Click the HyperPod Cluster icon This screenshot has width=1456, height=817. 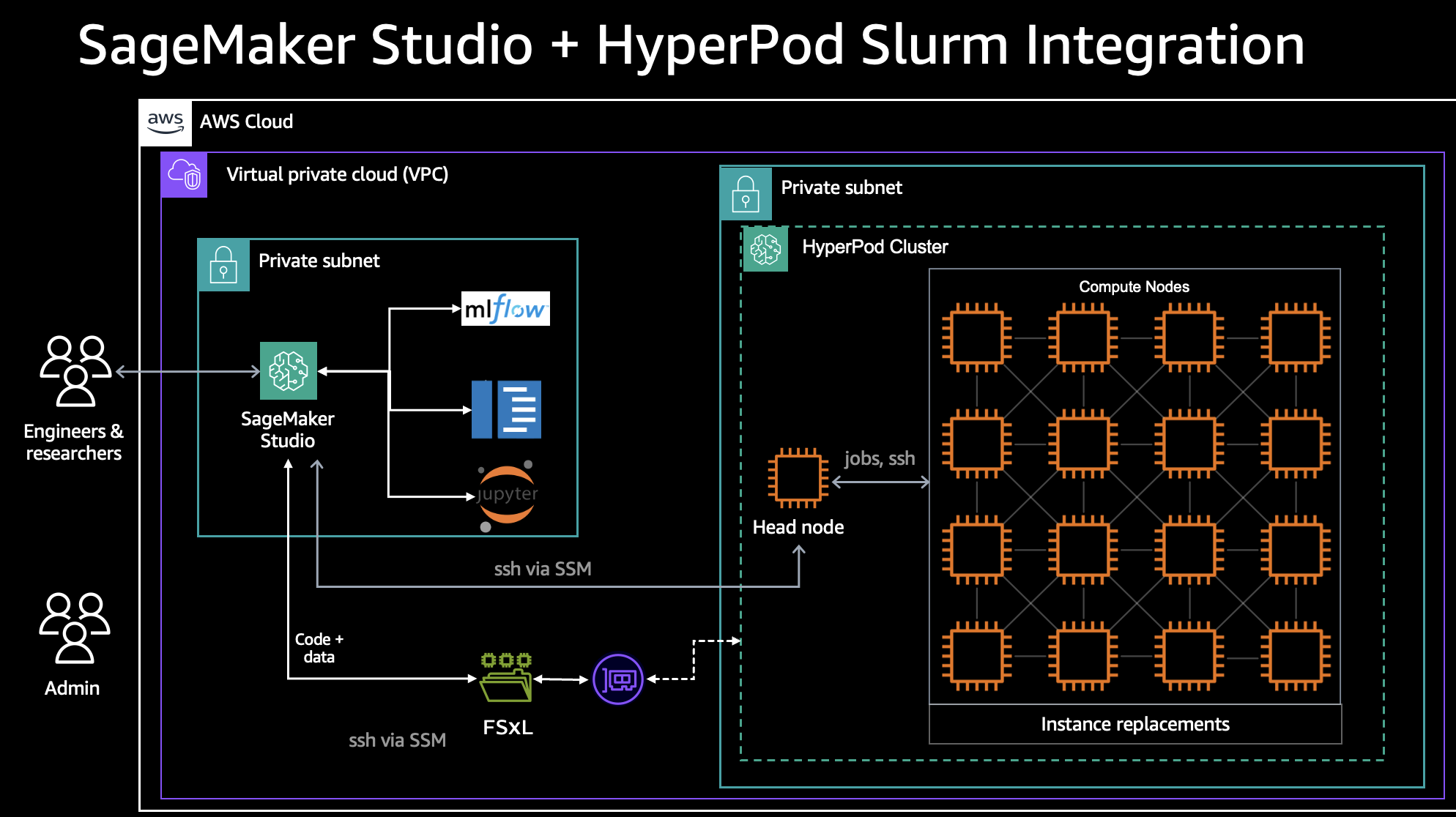(765, 249)
